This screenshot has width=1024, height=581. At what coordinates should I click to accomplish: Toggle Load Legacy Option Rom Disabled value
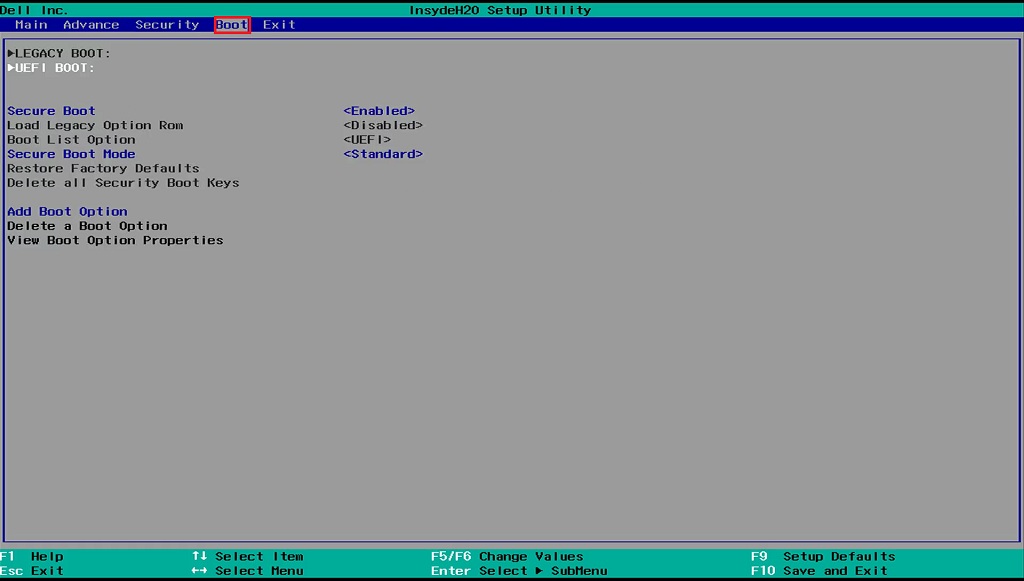pyautogui.click(x=382, y=126)
